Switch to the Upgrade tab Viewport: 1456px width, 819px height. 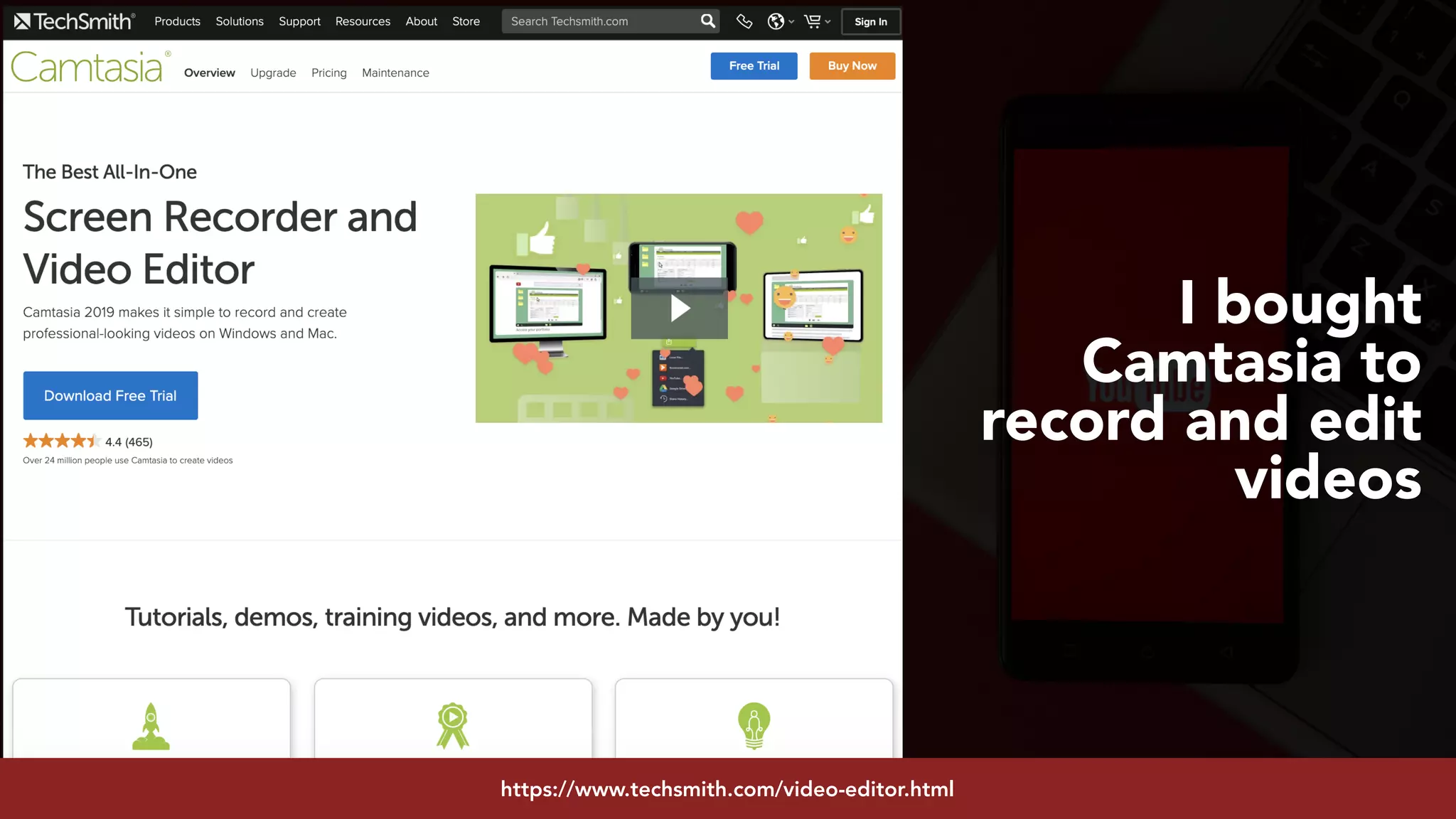273,73
